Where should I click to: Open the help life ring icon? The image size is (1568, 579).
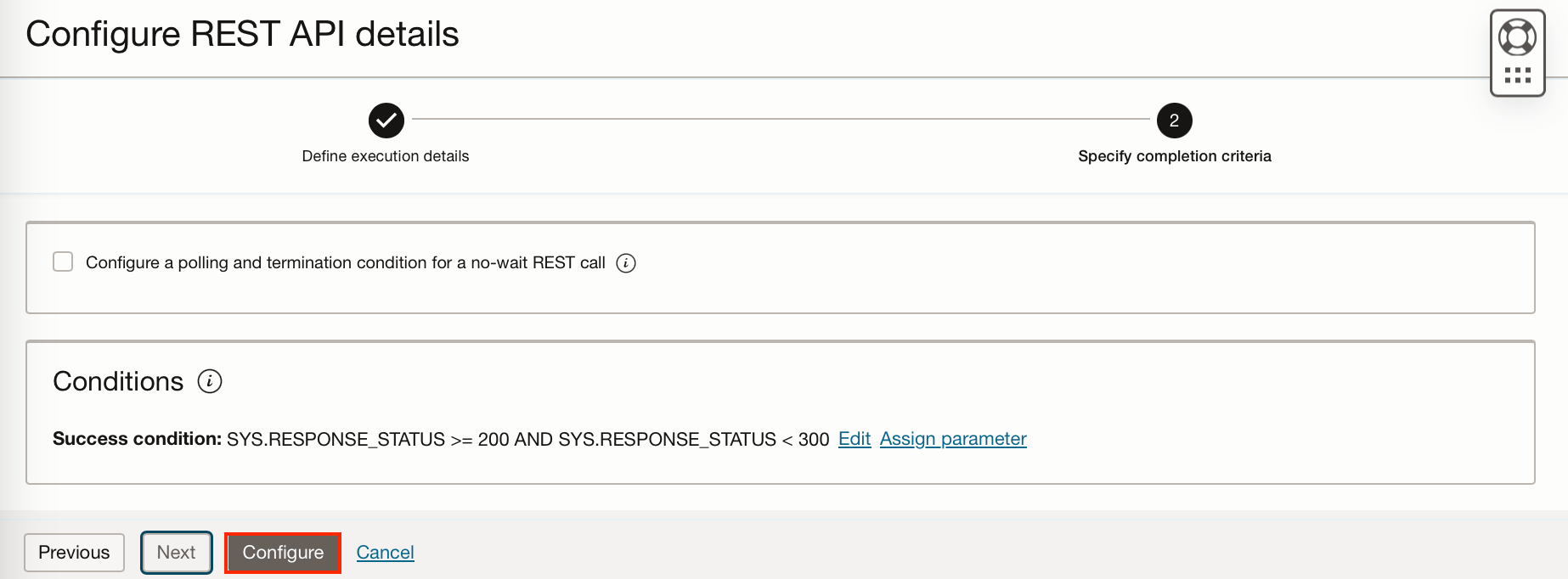1518,36
